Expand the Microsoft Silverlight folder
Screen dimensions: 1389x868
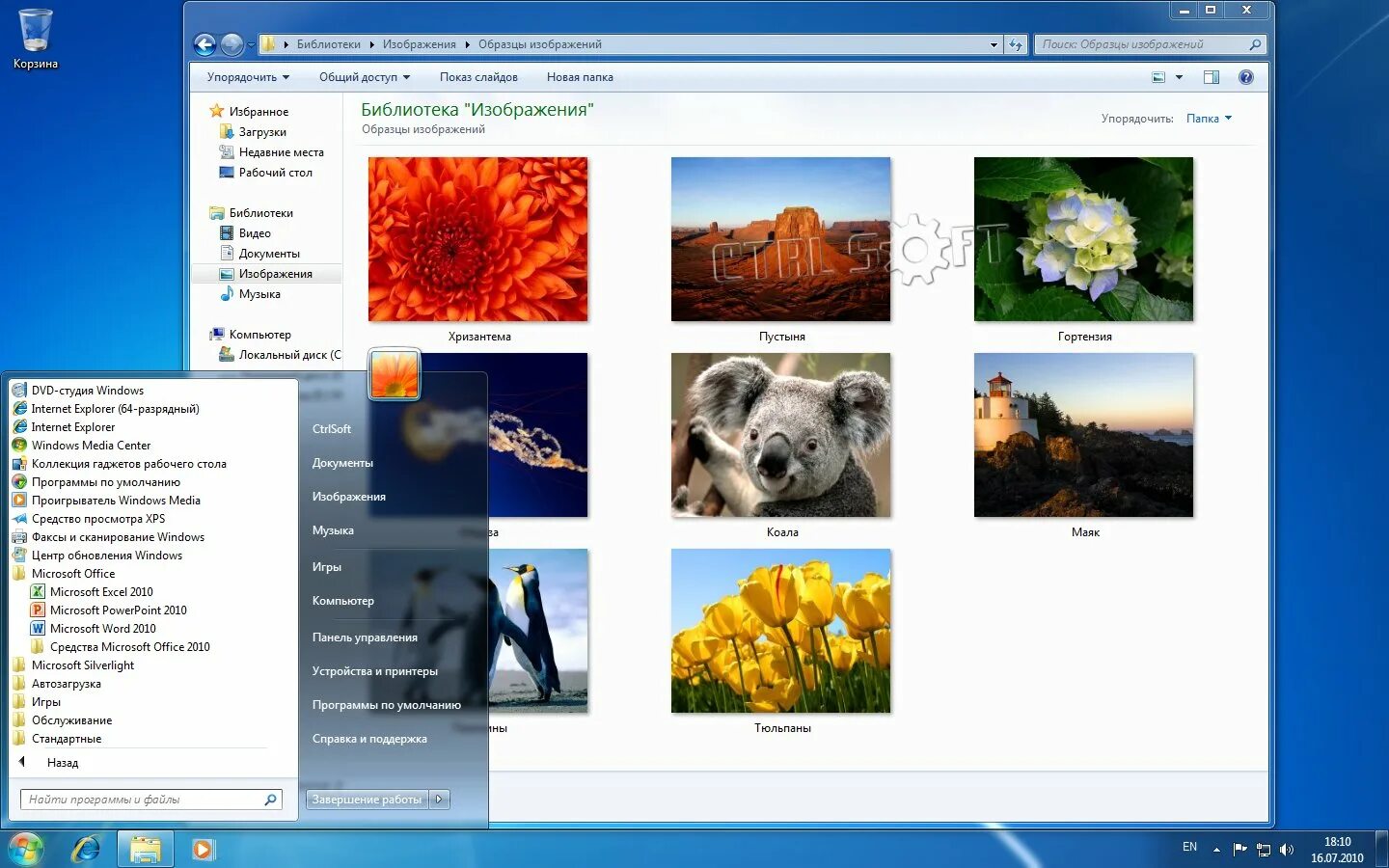click(x=82, y=665)
